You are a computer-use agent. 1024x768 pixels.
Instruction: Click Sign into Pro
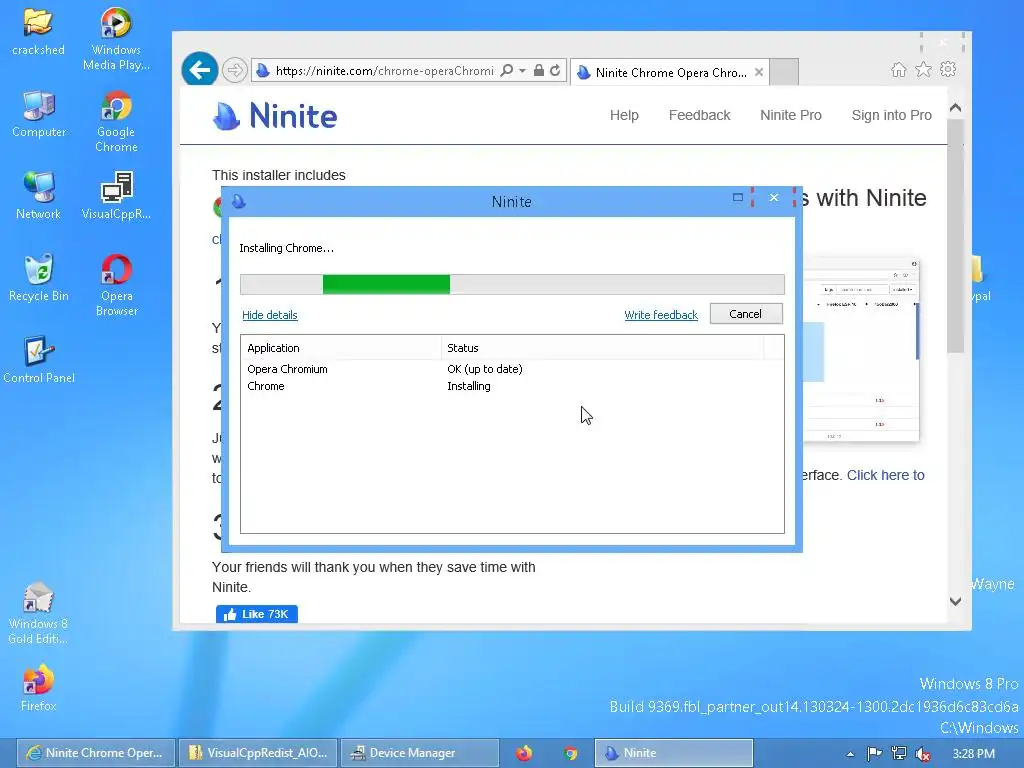pyautogui.click(x=891, y=115)
